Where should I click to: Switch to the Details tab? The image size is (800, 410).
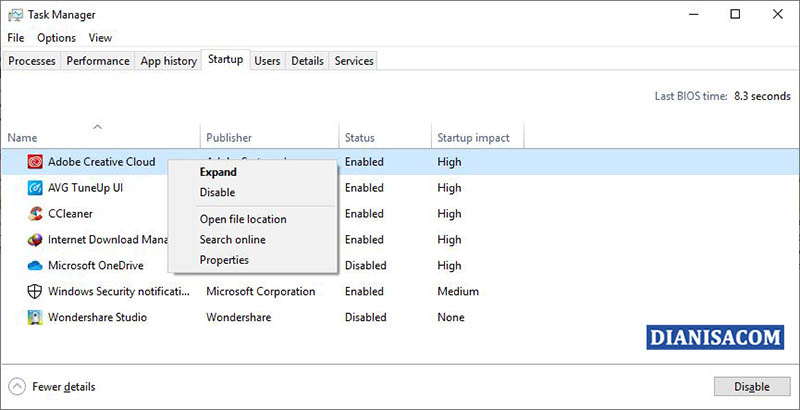pos(307,61)
